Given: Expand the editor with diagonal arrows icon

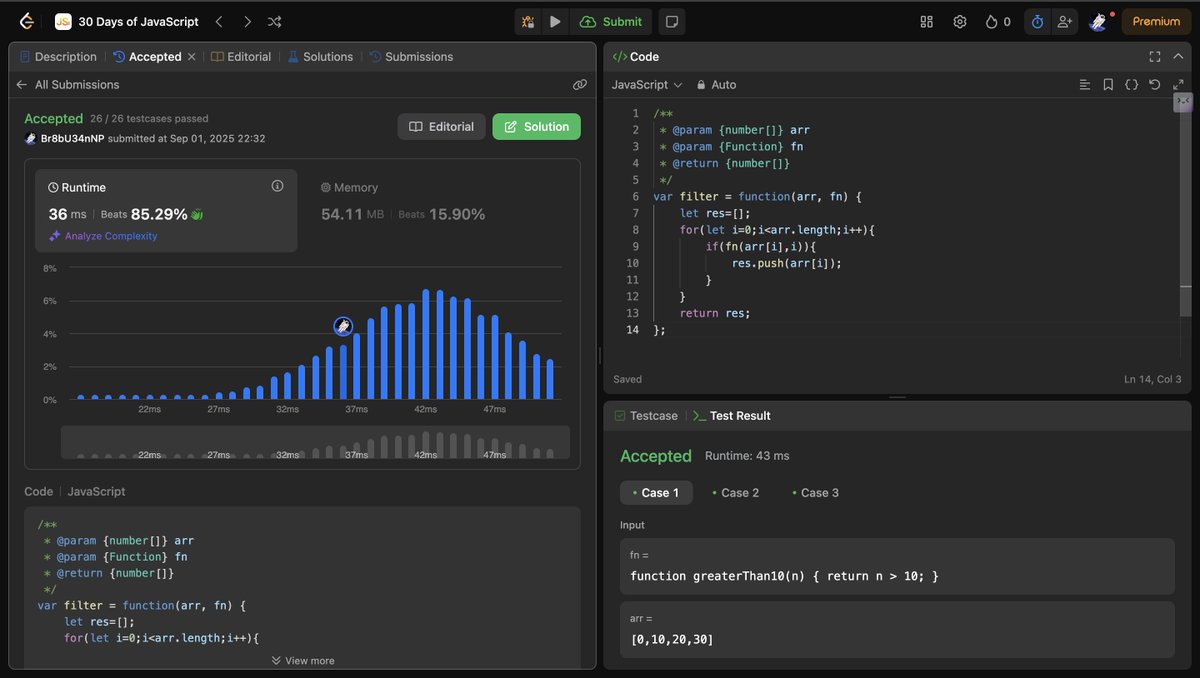Looking at the screenshot, I should coord(1178,85).
